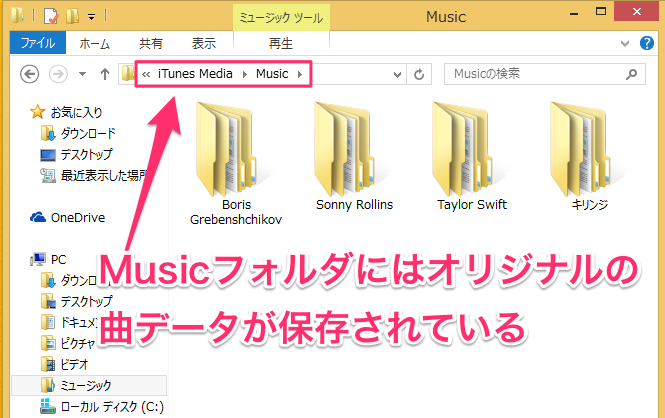Click the Music breadcrumb segment
The image size is (665, 418).
click(x=272, y=74)
